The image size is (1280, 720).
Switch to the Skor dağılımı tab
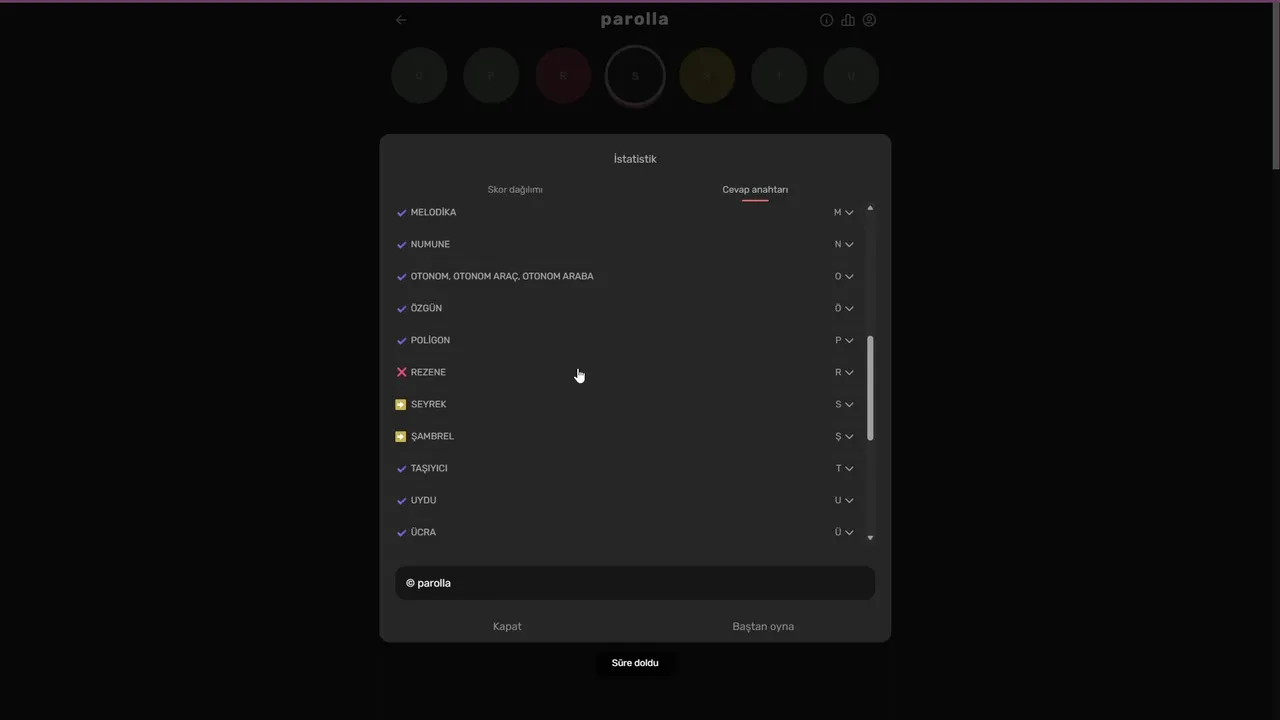[515, 189]
